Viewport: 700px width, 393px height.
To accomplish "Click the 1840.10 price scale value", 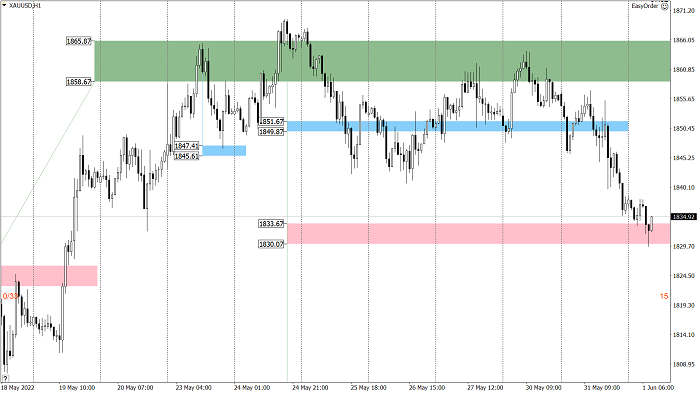I will [x=684, y=188].
